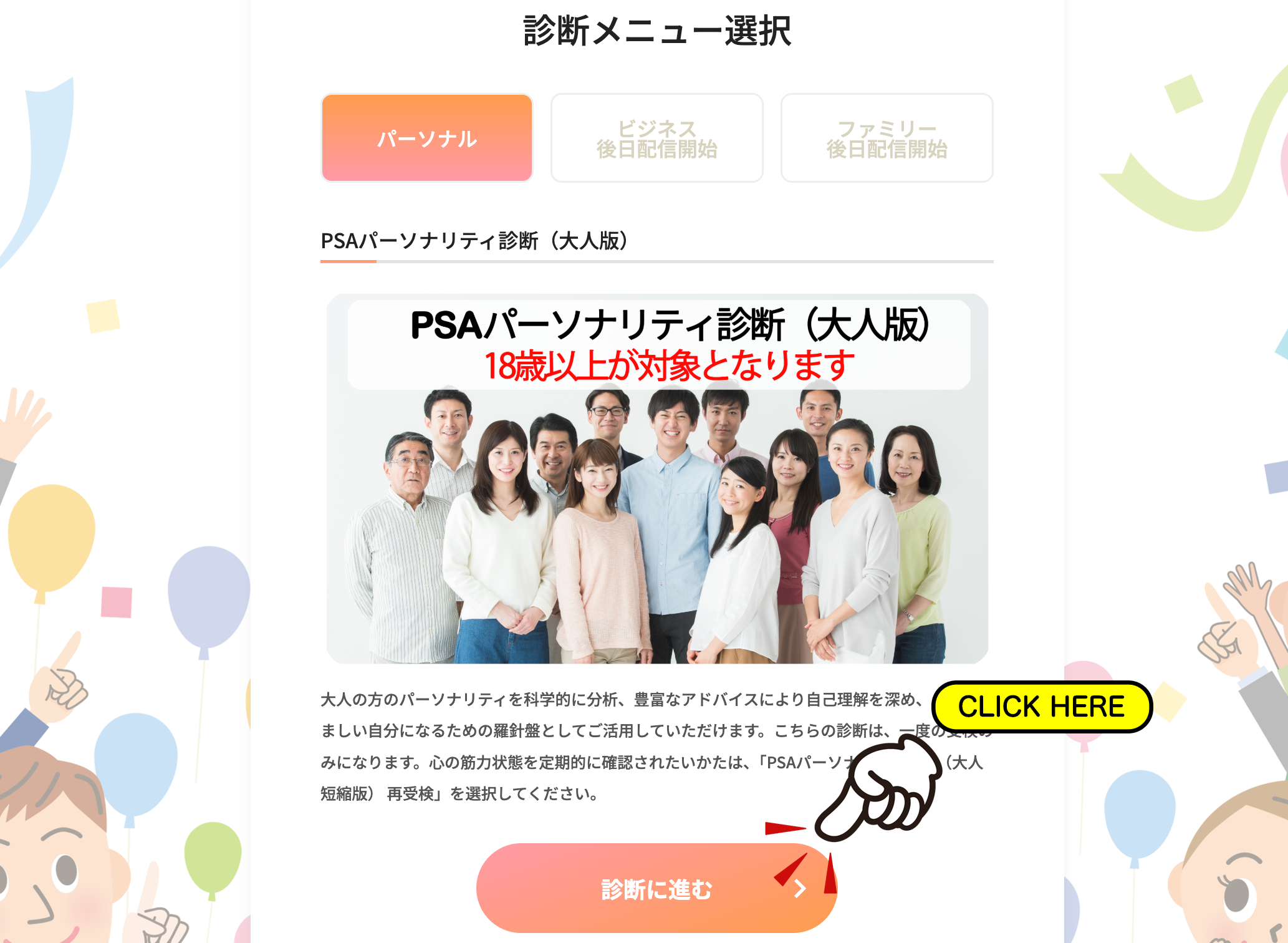
Task: Click the 診断に進む button
Action: [x=656, y=888]
